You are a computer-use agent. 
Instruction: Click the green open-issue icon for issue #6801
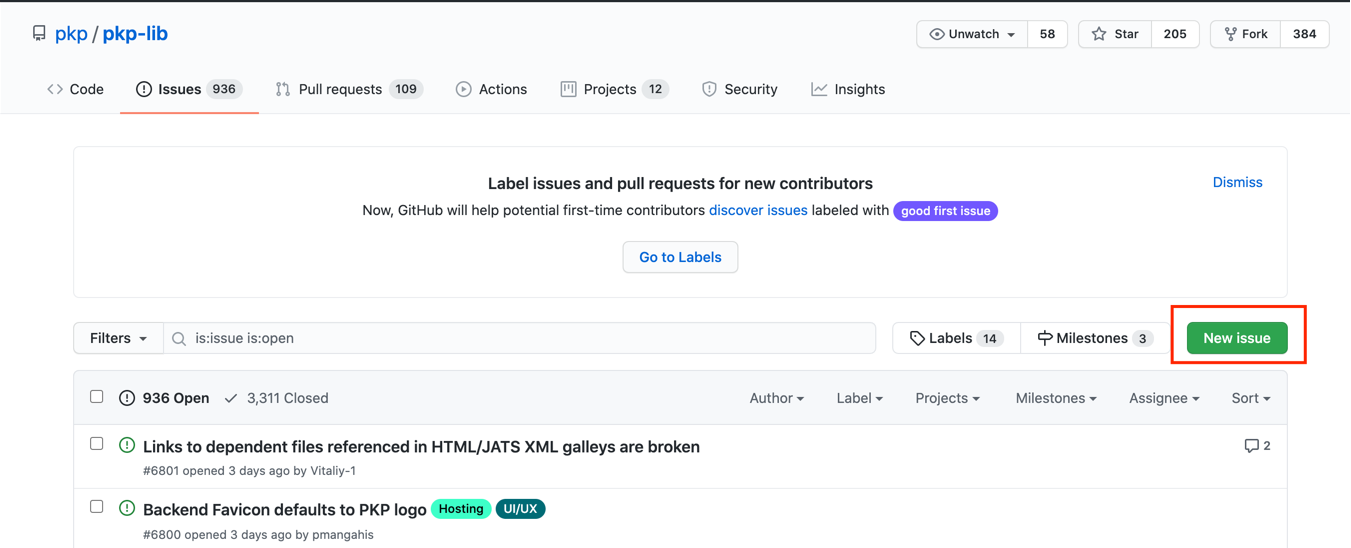(x=127, y=446)
